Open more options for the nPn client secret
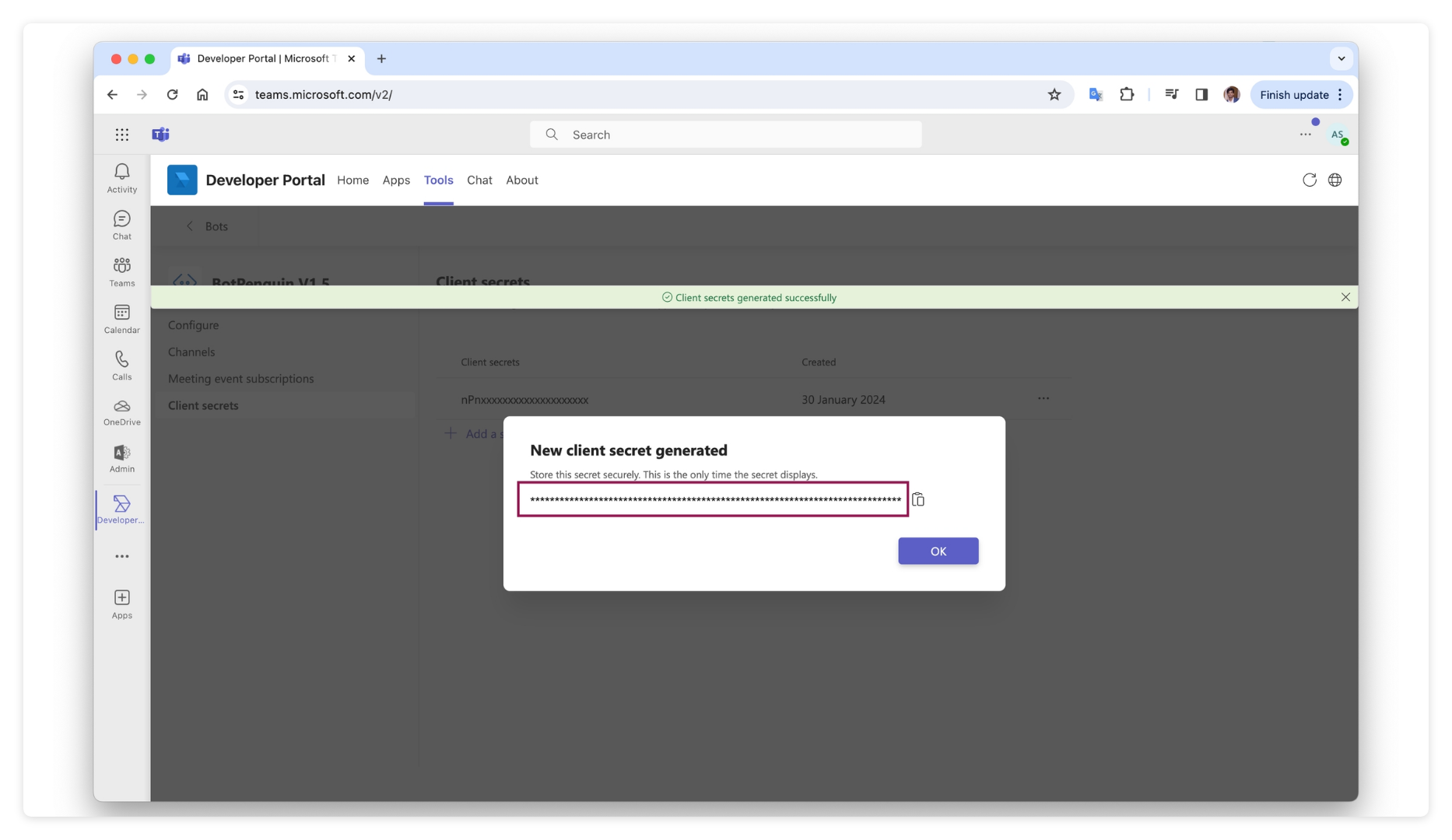 tap(1043, 398)
